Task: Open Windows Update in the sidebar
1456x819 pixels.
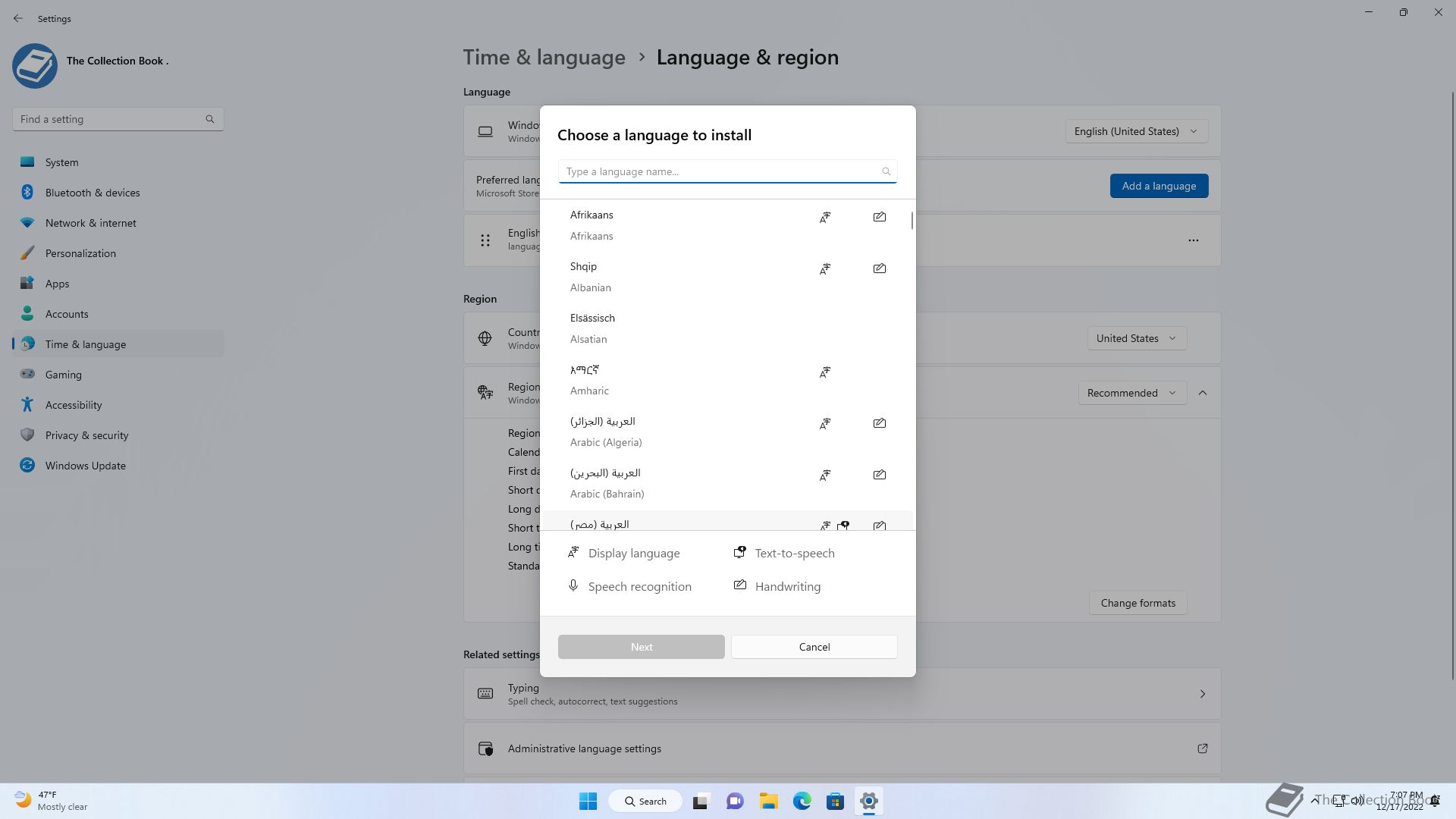Action: (85, 466)
